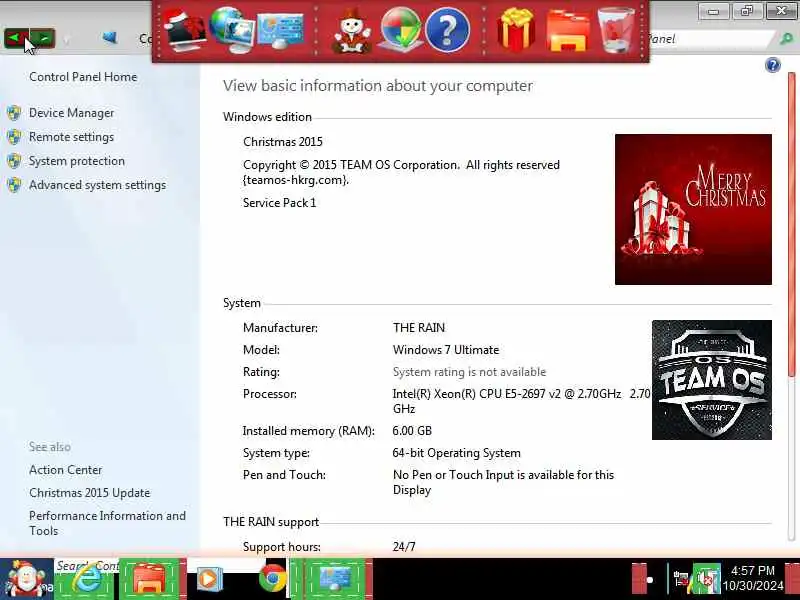Viewport: 800px width, 600px height.
Task: Click the blue help button below the search box
Action: (773, 65)
